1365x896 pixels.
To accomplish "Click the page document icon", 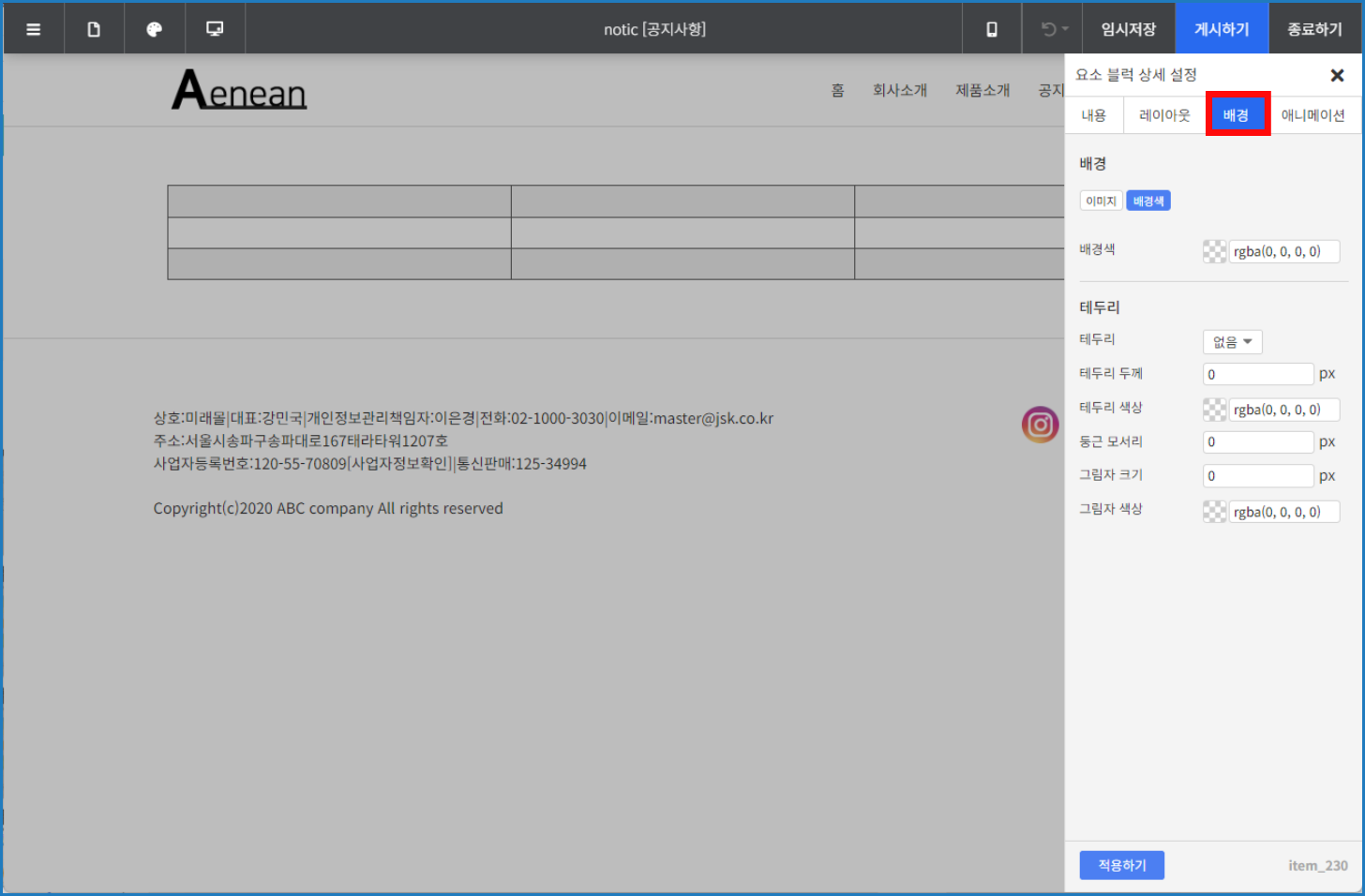I will pyautogui.click(x=94, y=29).
